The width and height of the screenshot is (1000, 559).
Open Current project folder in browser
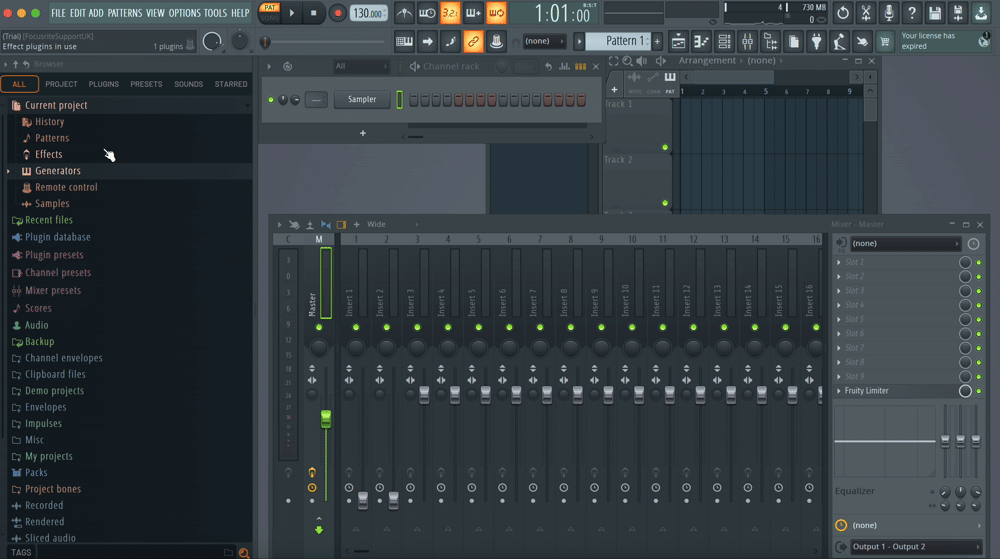pos(56,105)
